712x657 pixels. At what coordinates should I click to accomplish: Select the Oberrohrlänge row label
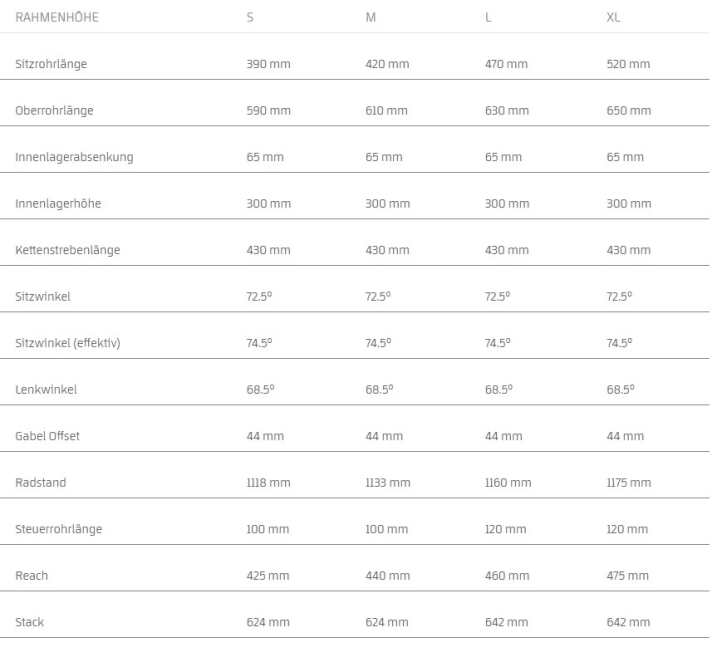(54, 111)
